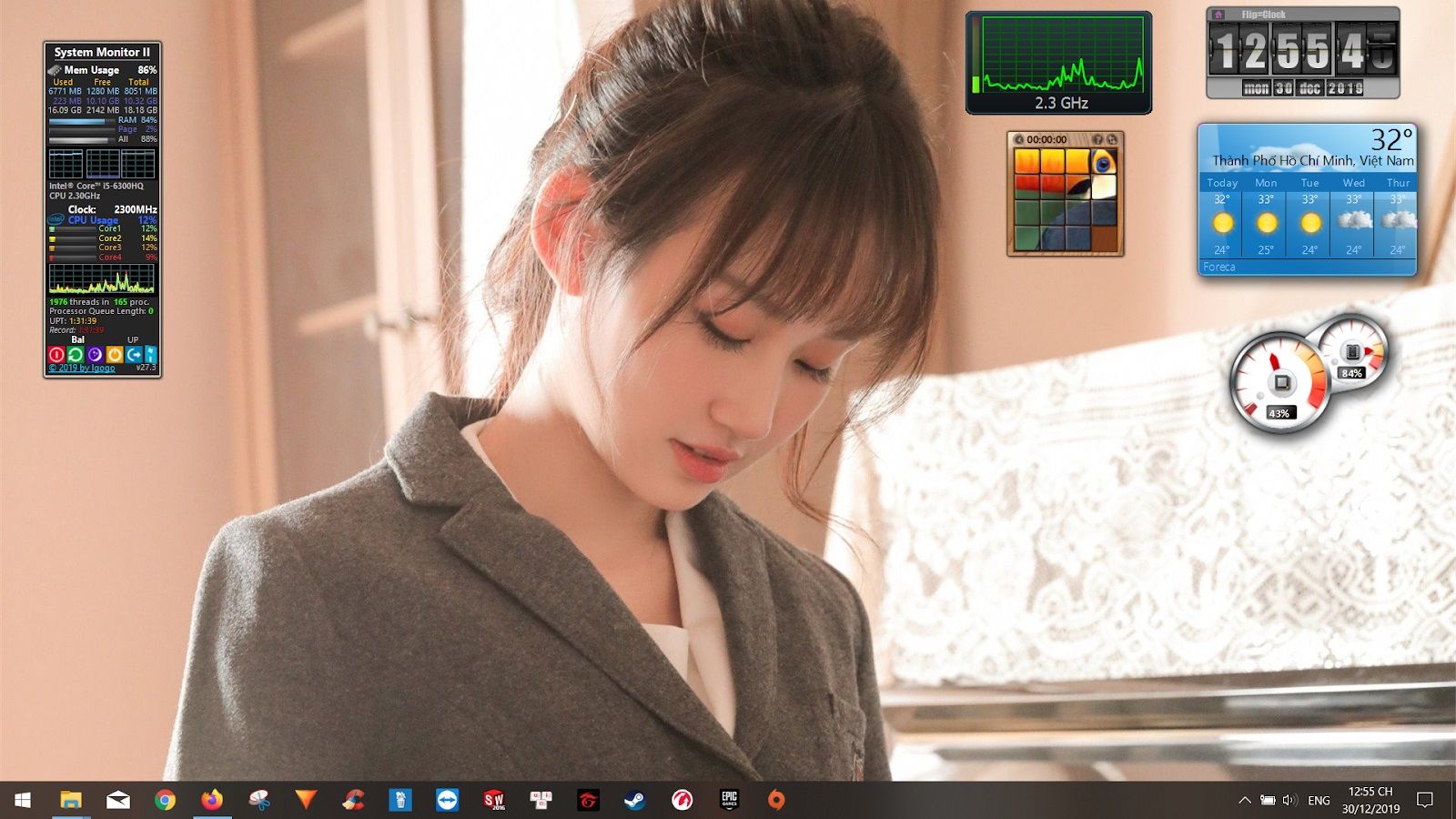
Task: Launch Steam from the taskbar
Action: click(637, 801)
